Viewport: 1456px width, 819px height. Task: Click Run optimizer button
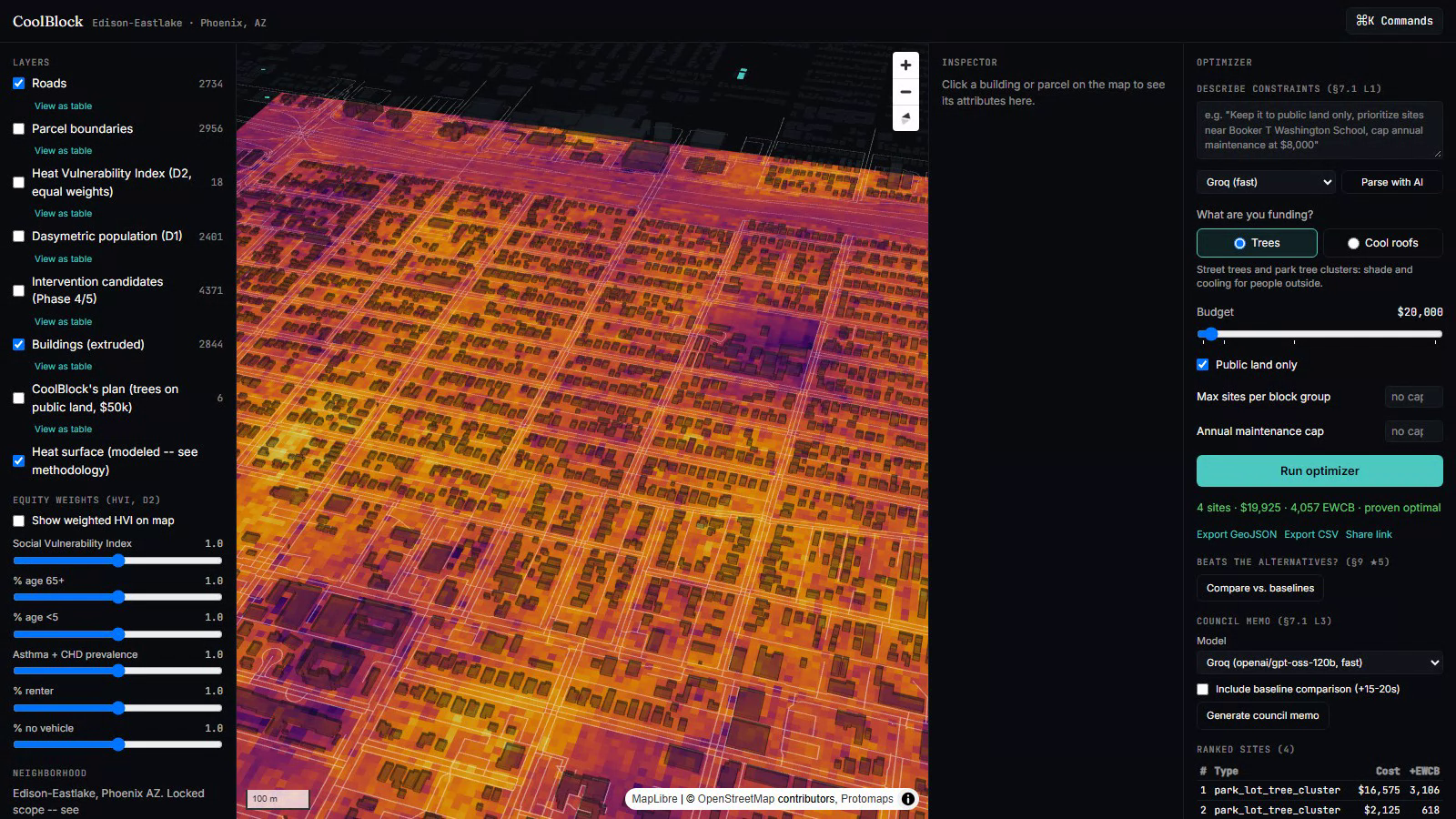1319,470
